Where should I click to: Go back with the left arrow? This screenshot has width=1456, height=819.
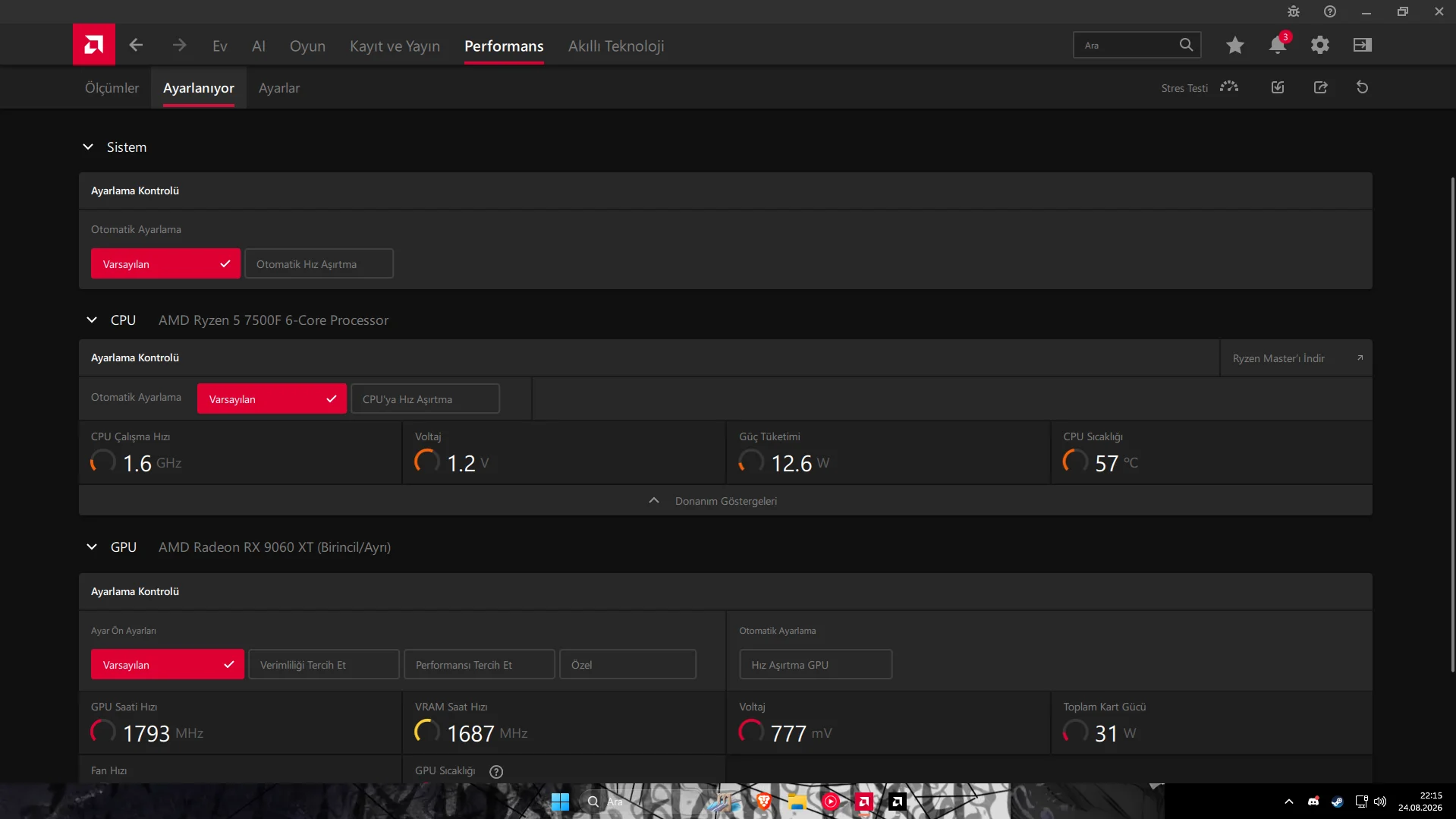pyautogui.click(x=136, y=46)
